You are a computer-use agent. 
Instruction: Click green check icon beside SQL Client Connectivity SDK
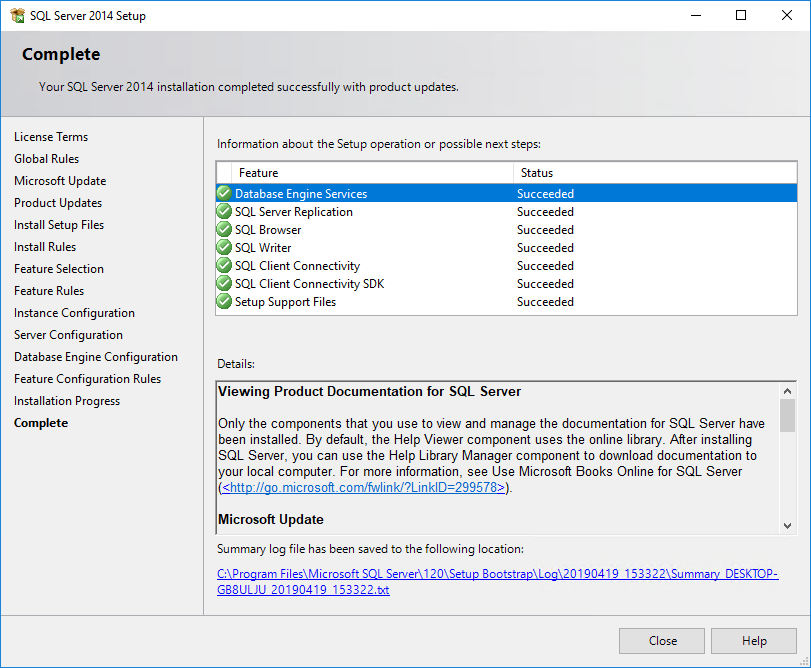[224, 284]
